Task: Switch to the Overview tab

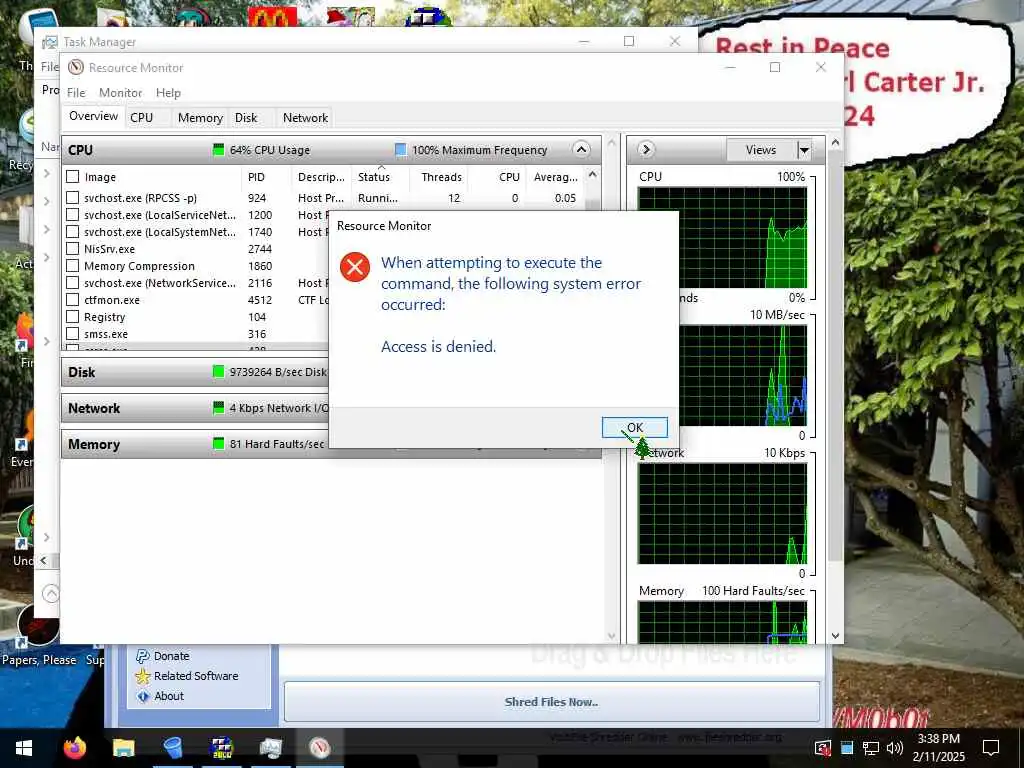Action: click(93, 116)
